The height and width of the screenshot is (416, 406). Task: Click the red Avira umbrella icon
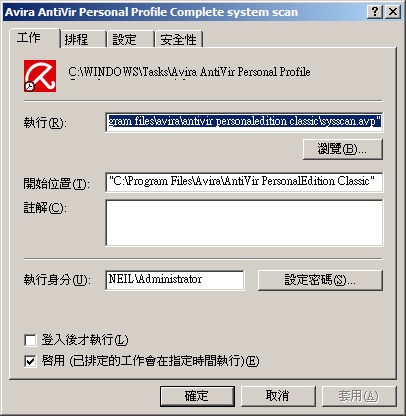pos(40,76)
